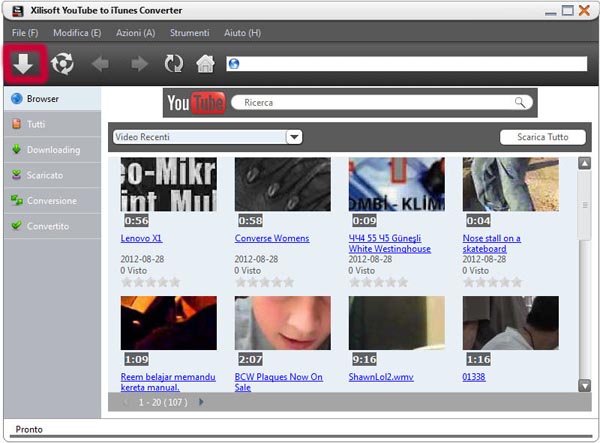
Task: Select the Browser sidebar item
Action: (x=52, y=99)
